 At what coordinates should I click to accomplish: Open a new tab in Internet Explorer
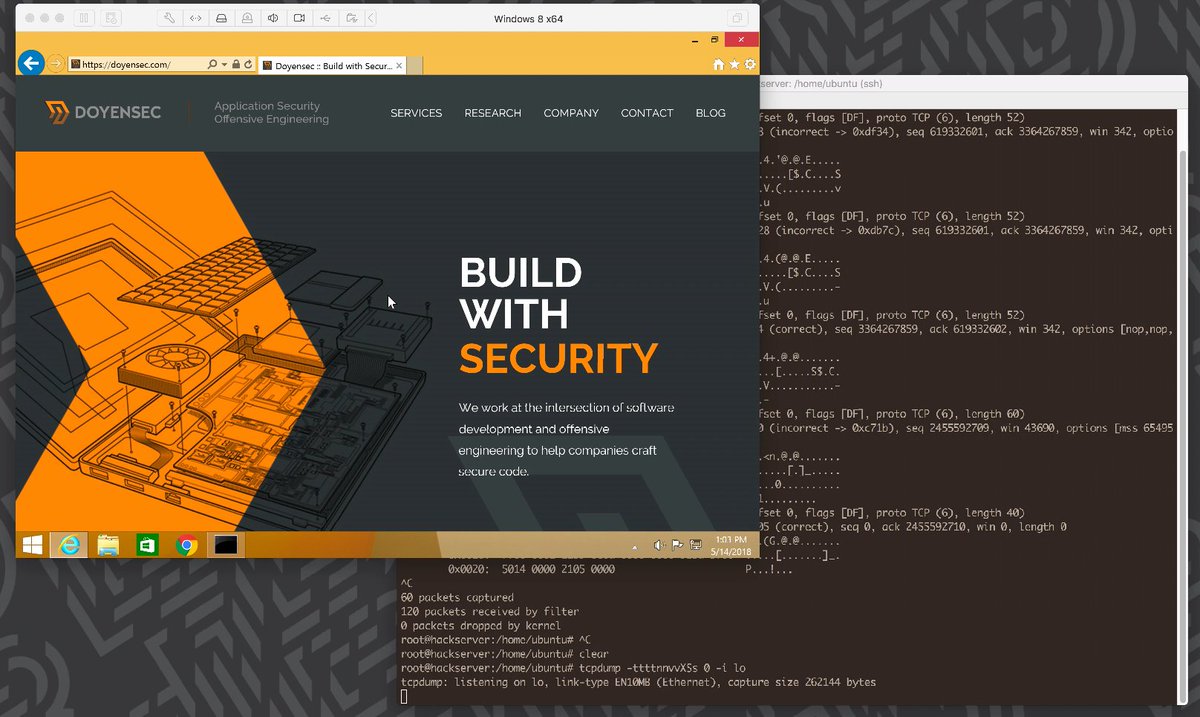coord(414,65)
